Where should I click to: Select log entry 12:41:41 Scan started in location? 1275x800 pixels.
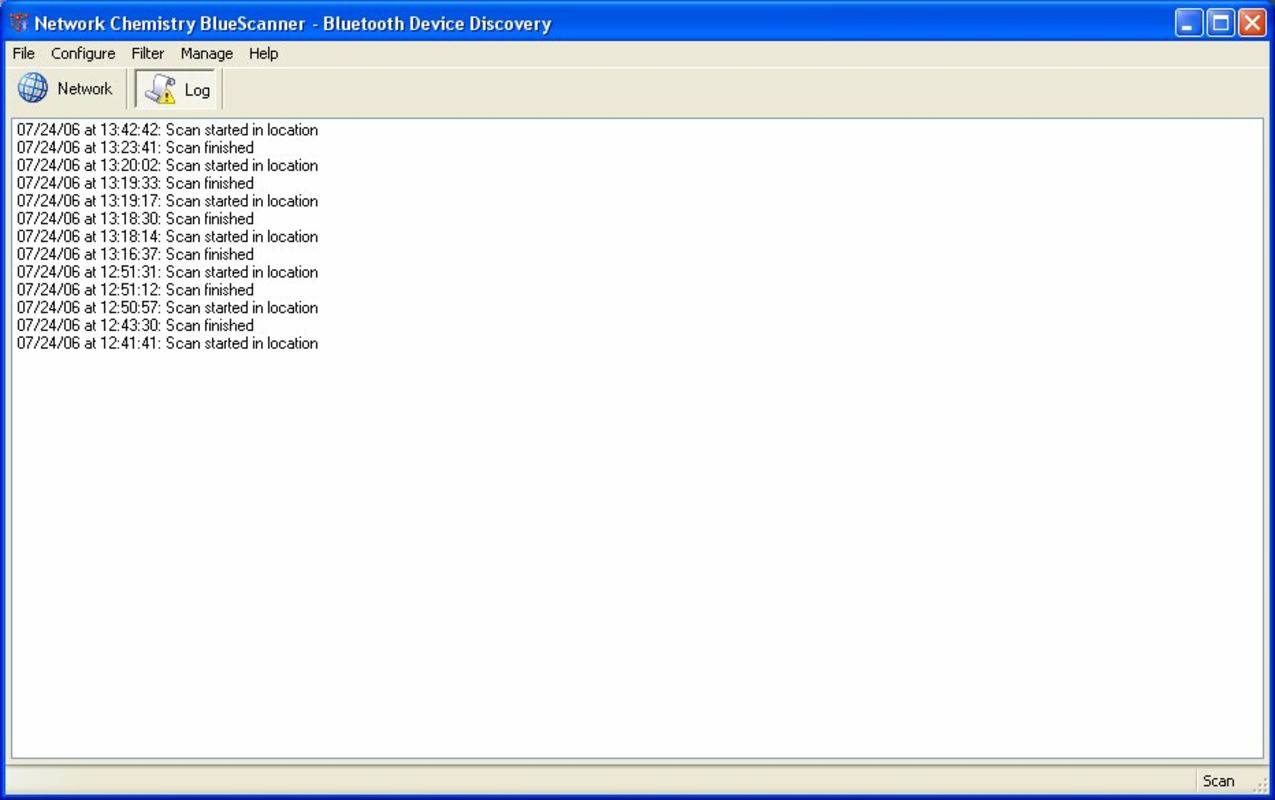click(x=167, y=343)
